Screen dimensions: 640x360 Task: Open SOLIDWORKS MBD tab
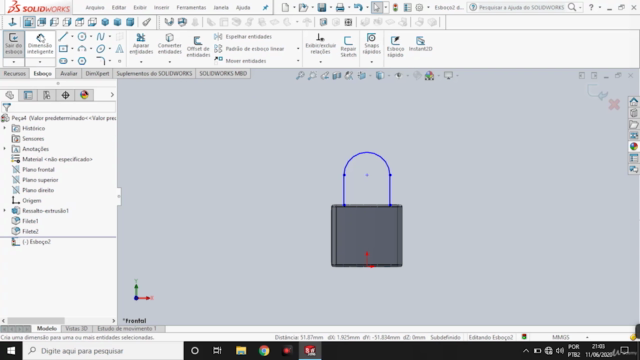tap(223, 73)
